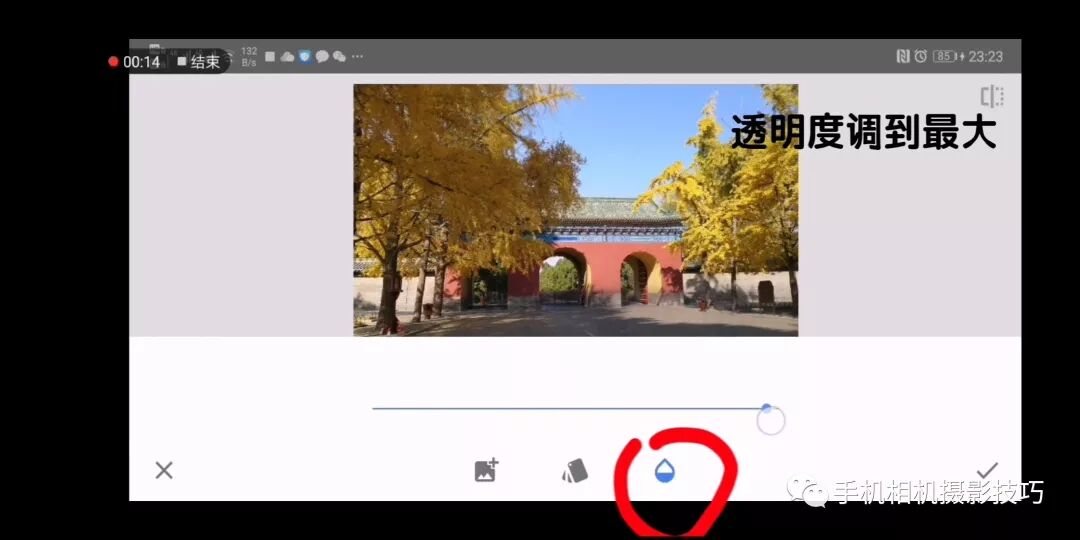The image size is (1080, 540).
Task: Tap the NFC status icon
Action: pos(903,56)
